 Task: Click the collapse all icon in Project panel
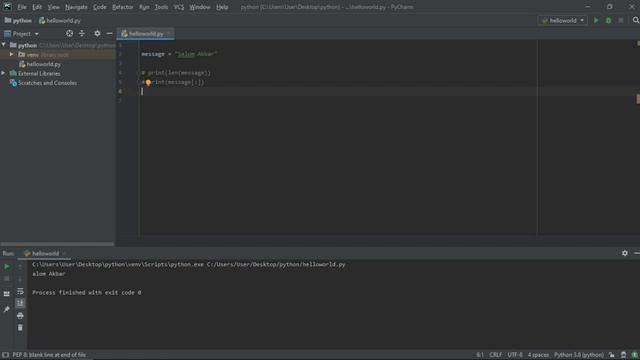click(x=82, y=33)
